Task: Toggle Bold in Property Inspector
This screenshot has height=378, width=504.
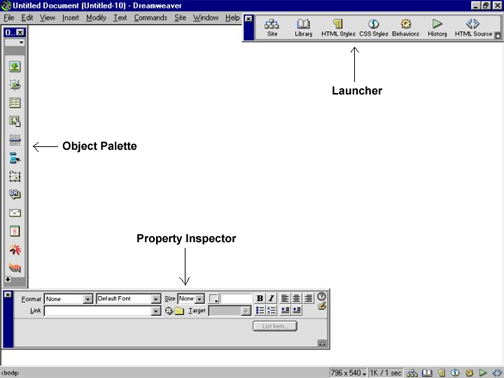Action: [260, 298]
